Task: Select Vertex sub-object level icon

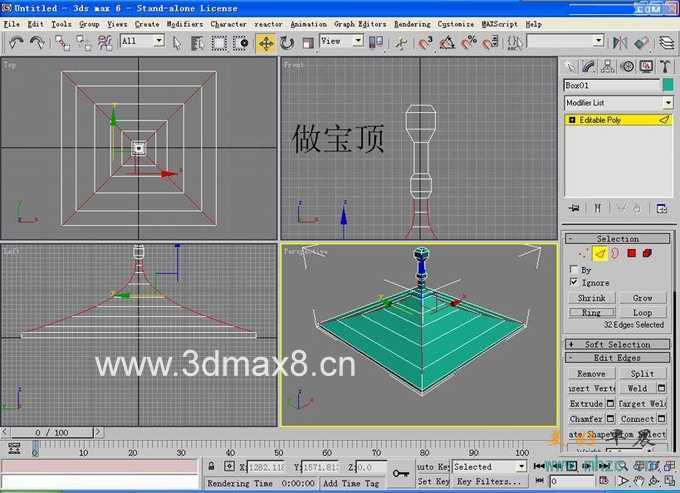Action: tap(584, 253)
